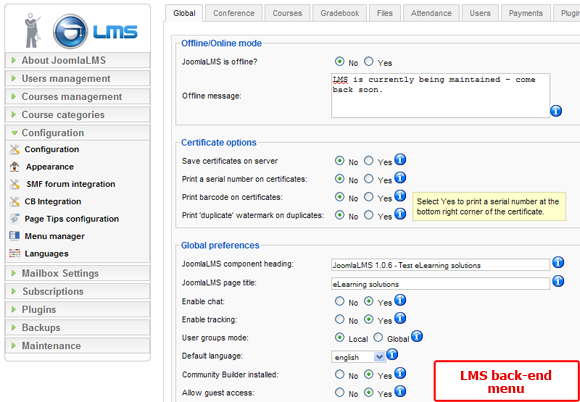The image size is (580, 402).
Task: Expand Backups section
Action: click(x=77, y=328)
